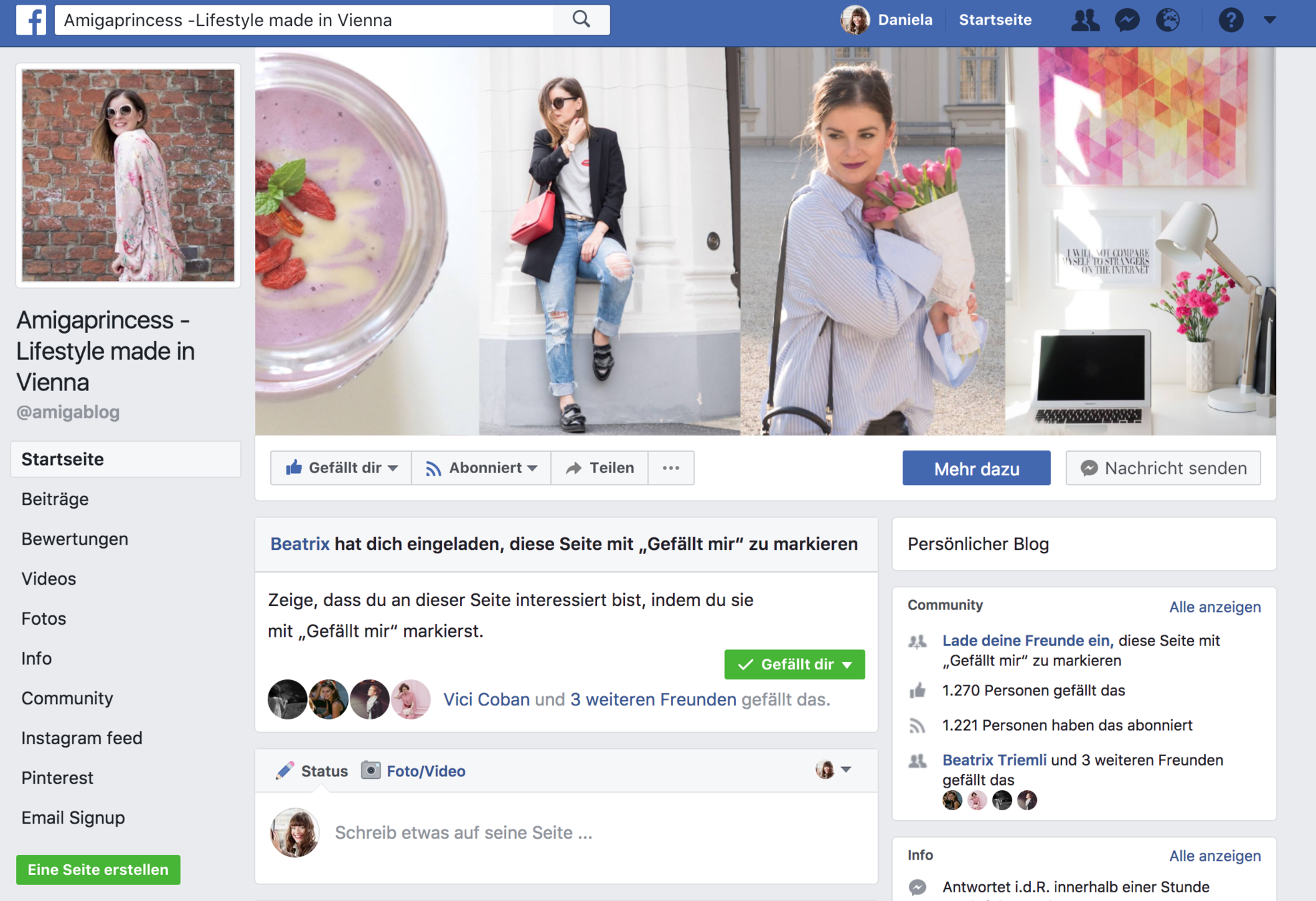Click the Amigaprincess profile picture thumbnail
This screenshot has width=1316, height=901.
click(128, 176)
